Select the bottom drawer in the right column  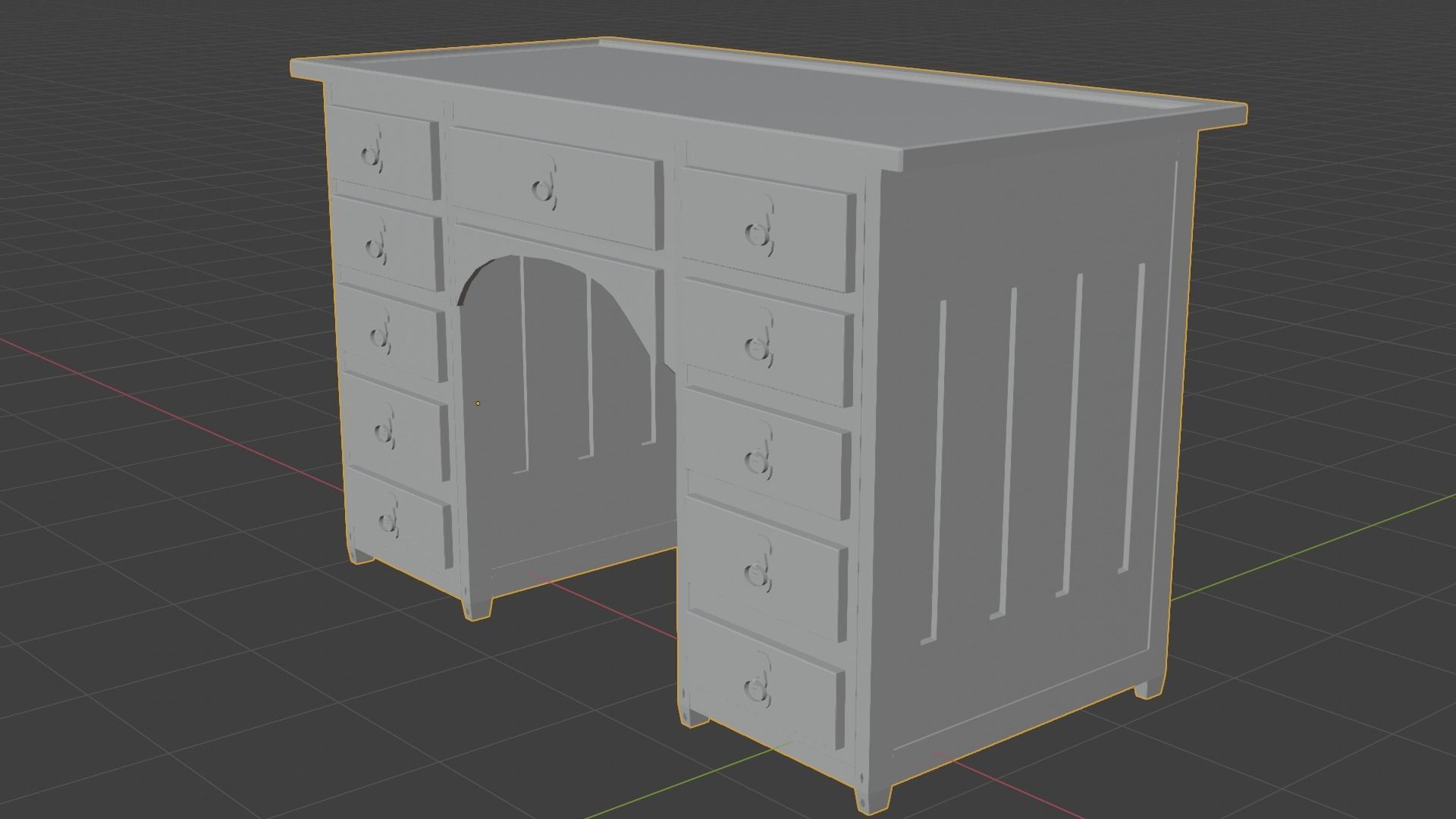tap(764, 682)
